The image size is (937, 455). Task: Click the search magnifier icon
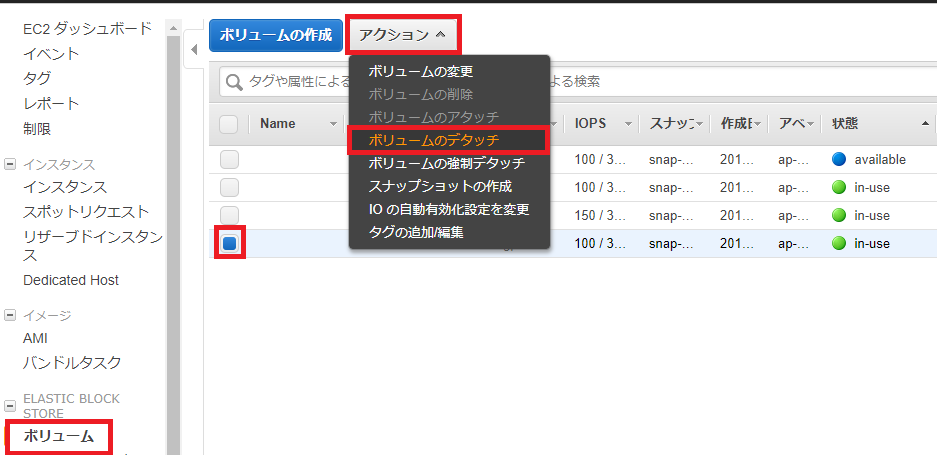click(x=234, y=82)
